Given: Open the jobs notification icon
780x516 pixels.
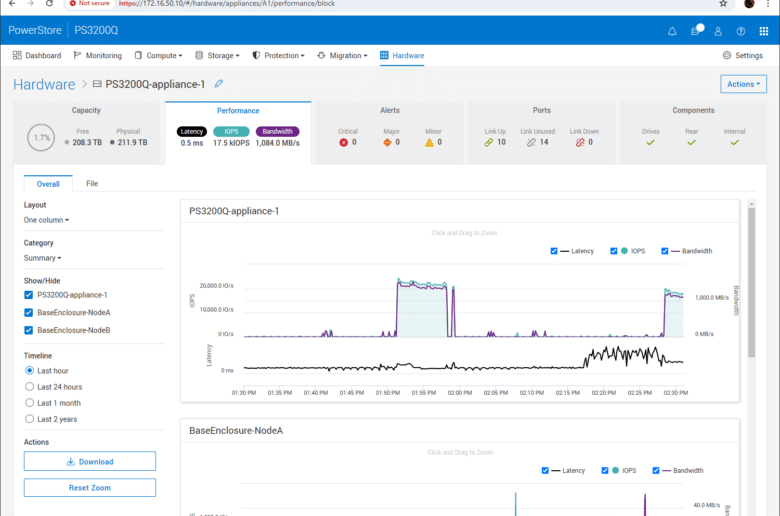Looking at the screenshot, I should (x=696, y=30).
